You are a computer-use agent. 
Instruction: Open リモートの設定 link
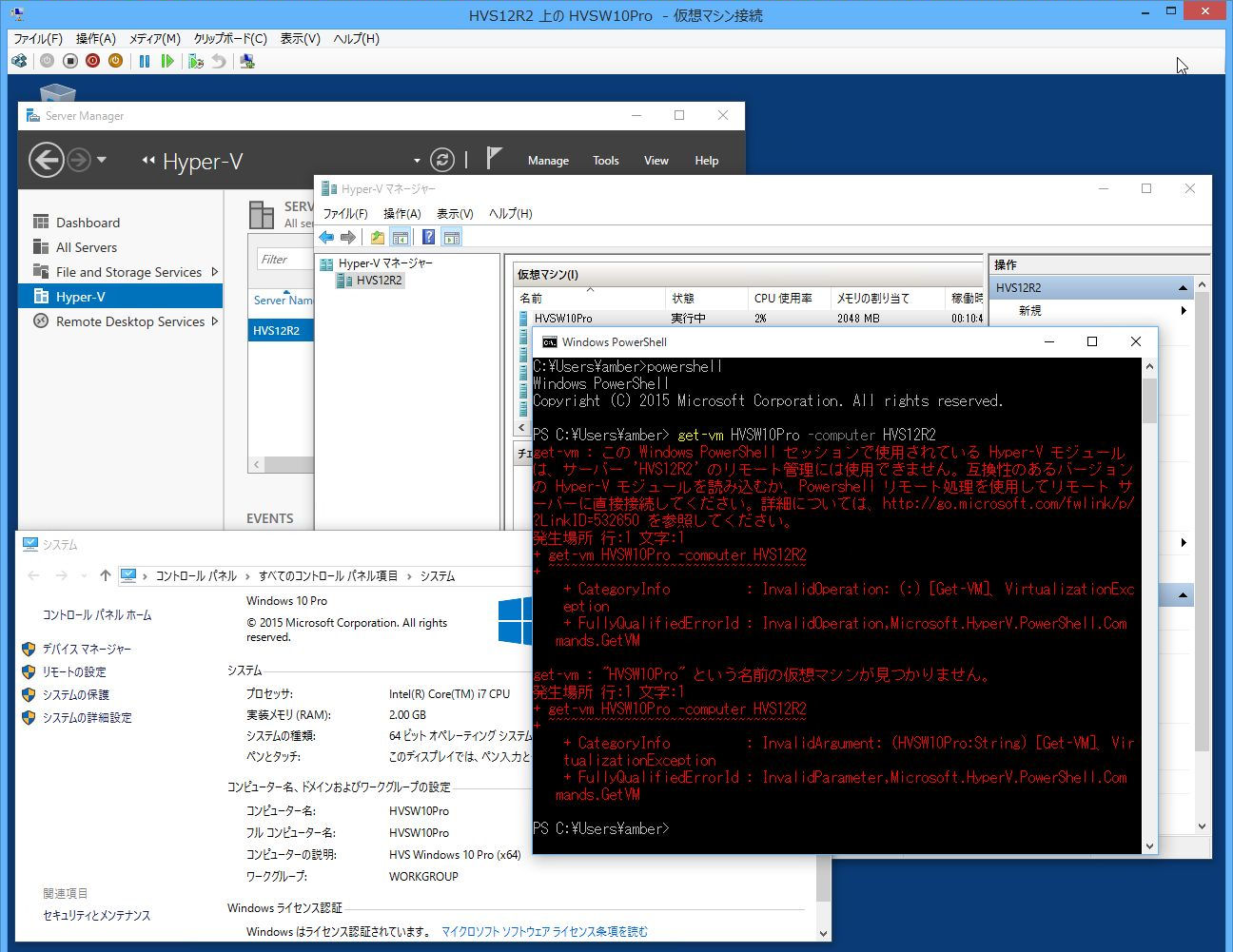(74, 671)
